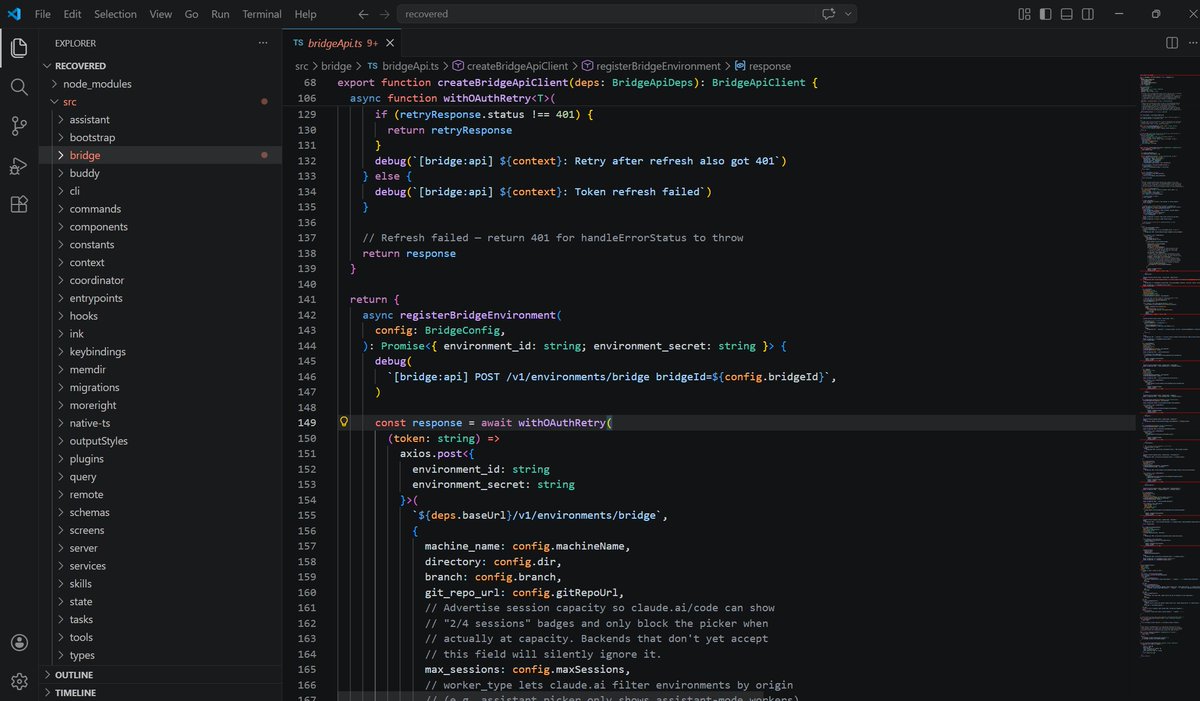Close the bridgeApi.ts tab
The image size is (1200, 701).
click(390, 43)
